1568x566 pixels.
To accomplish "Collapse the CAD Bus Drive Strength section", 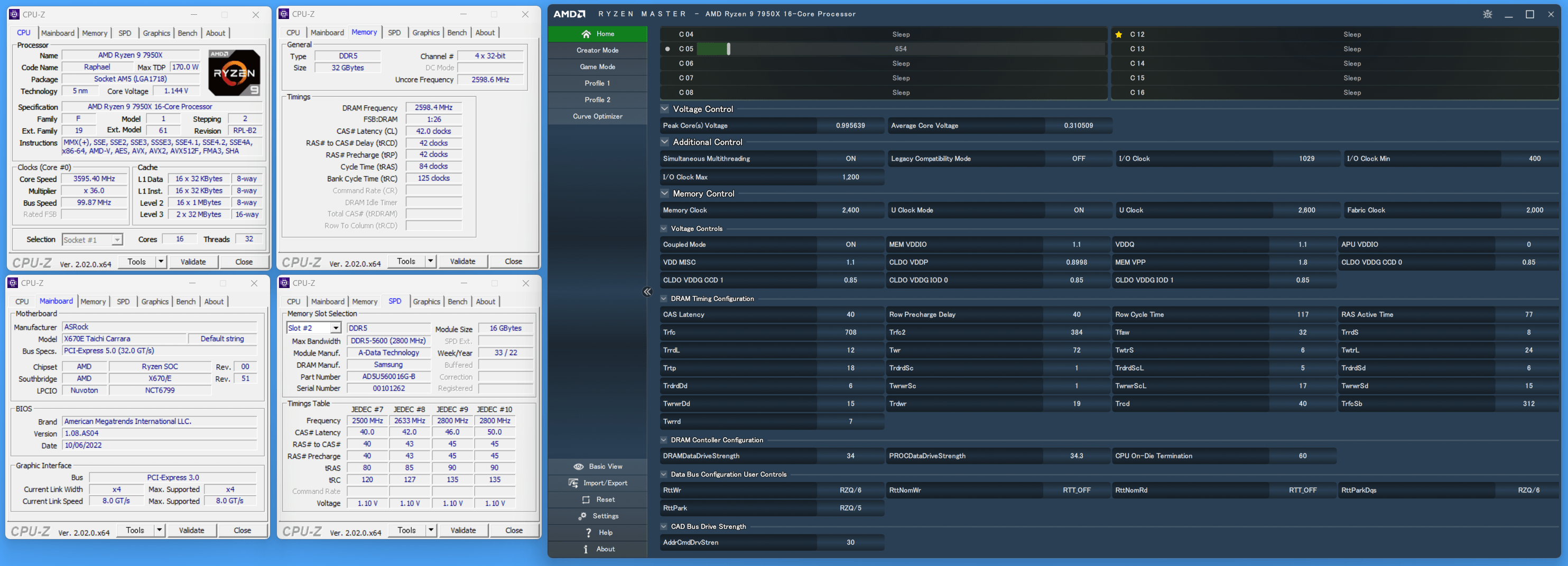I will click(664, 527).
